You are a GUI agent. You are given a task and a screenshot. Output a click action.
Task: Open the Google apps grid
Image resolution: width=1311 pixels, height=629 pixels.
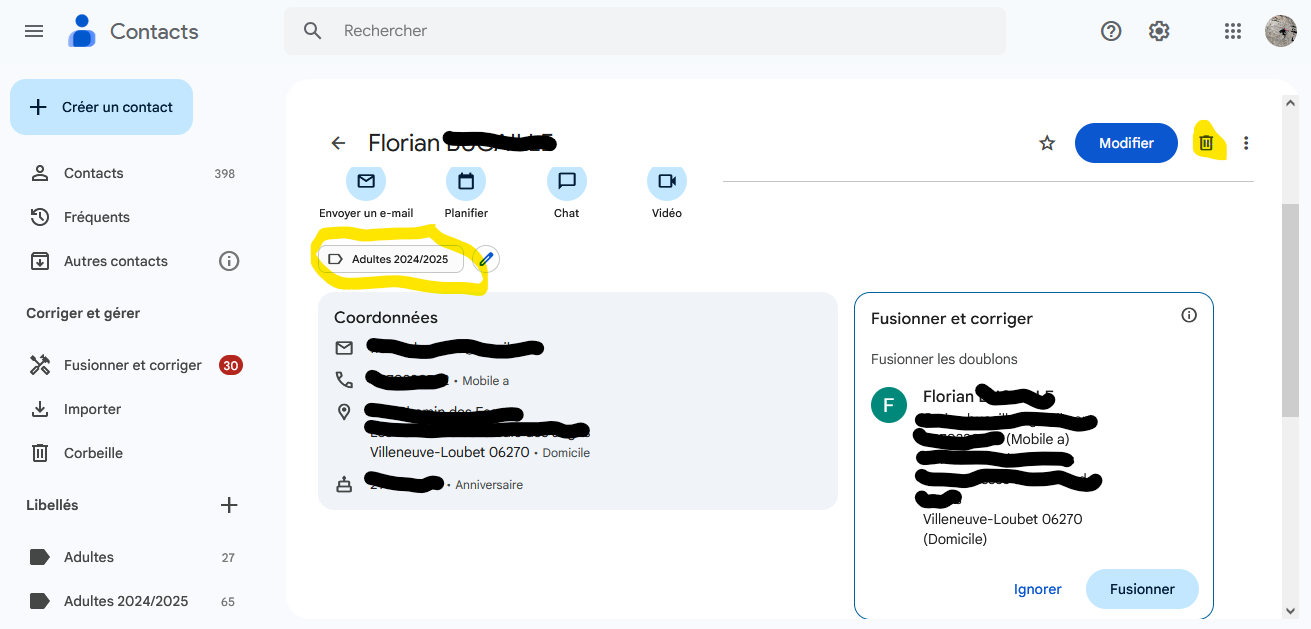(1233, 31)
